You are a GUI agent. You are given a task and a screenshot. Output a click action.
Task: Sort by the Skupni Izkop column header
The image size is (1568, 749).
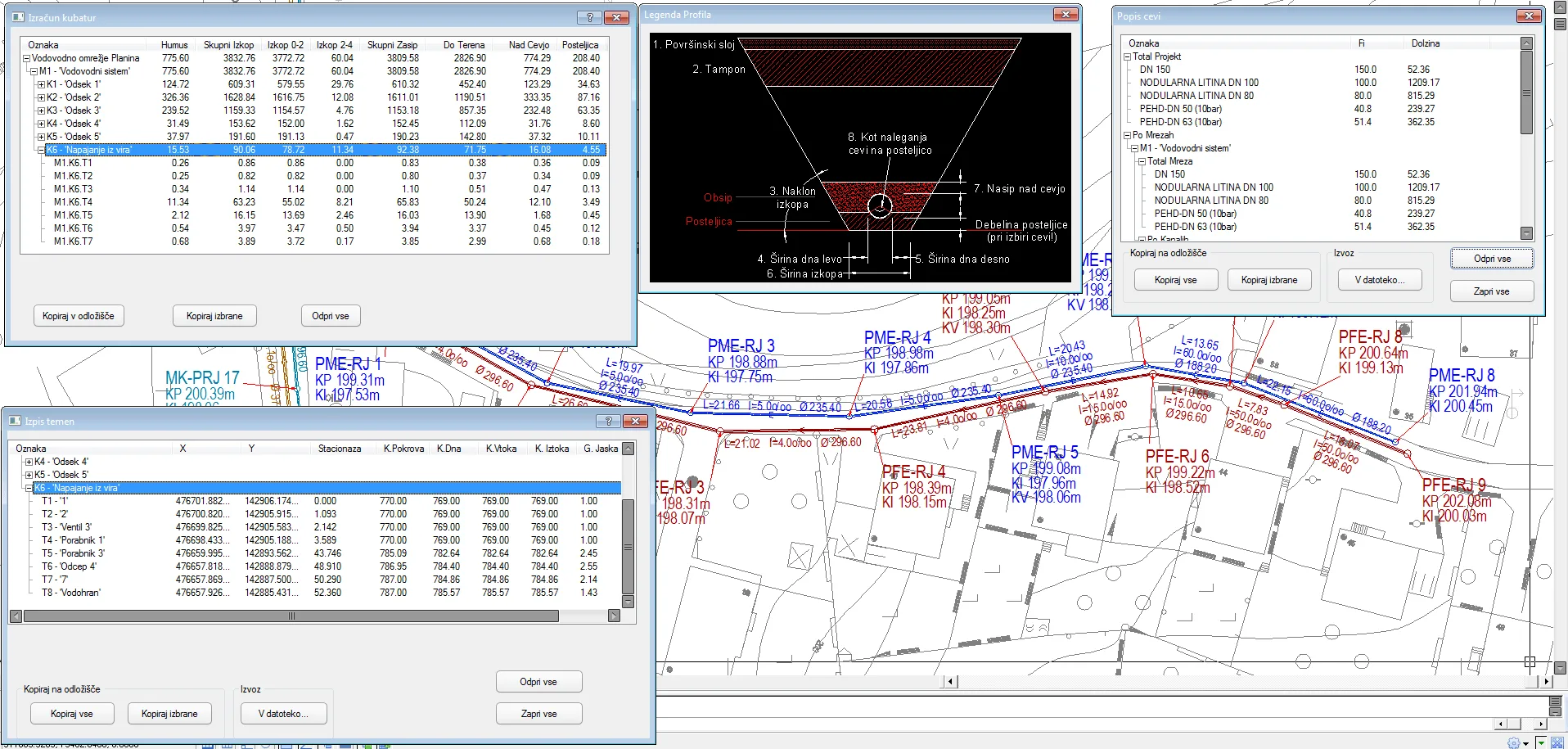coord(228,45)
